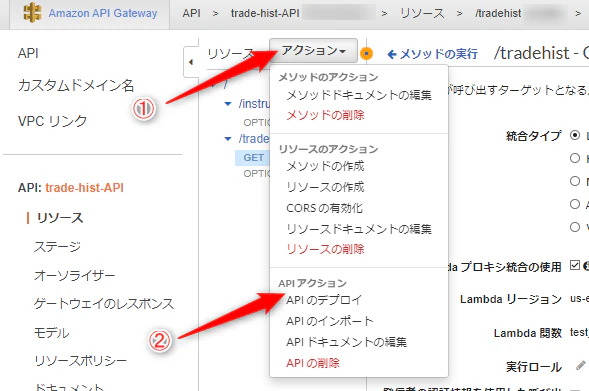The height and width of the screenshot is (391, 589).
Task: Open the Amazon API Gateway home link
Action: tap(103, 13)
